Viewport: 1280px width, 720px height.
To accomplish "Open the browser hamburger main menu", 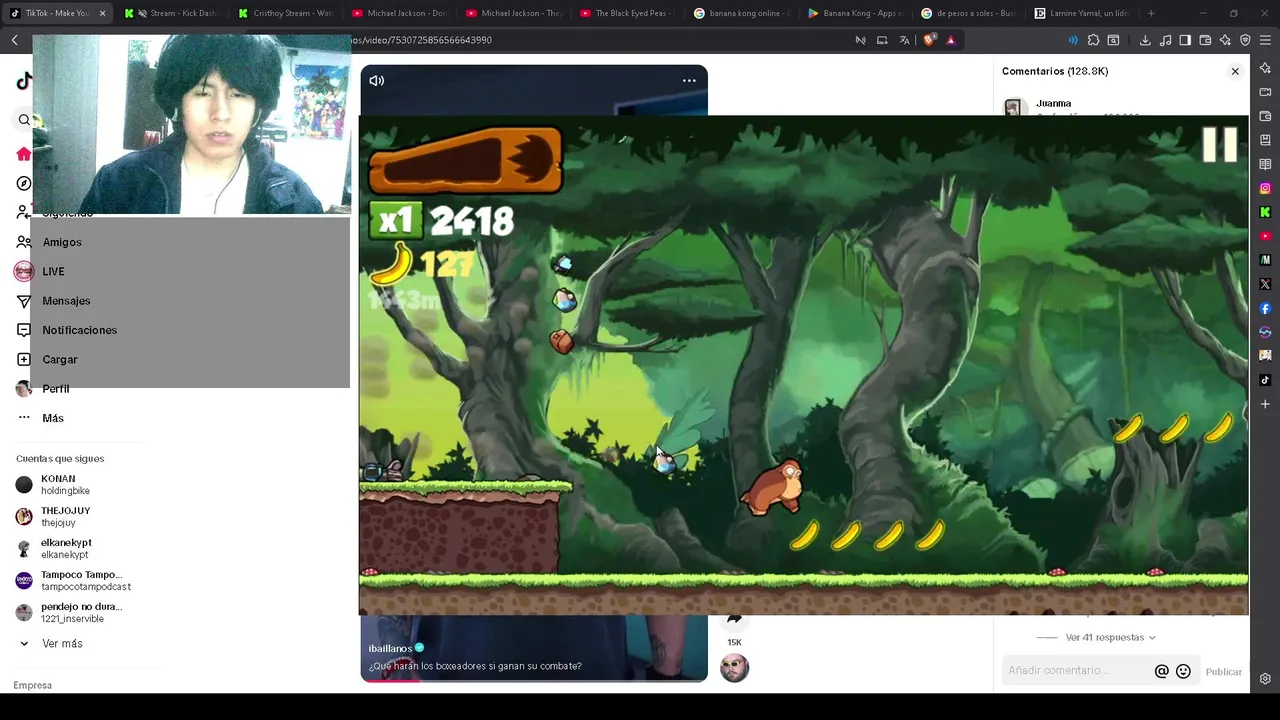I will coord(1265,40).
